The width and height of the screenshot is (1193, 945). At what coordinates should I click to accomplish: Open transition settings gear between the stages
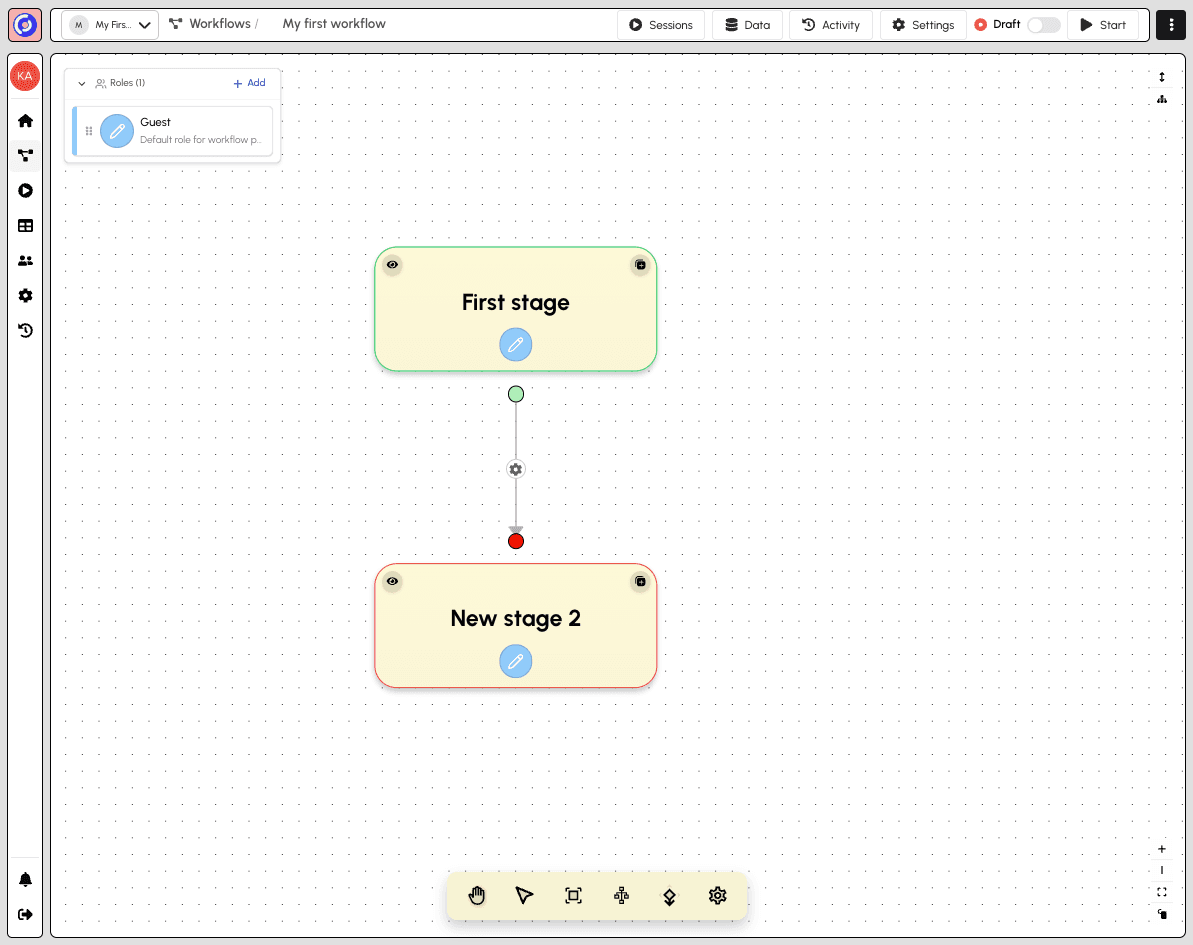pos(515,468)
